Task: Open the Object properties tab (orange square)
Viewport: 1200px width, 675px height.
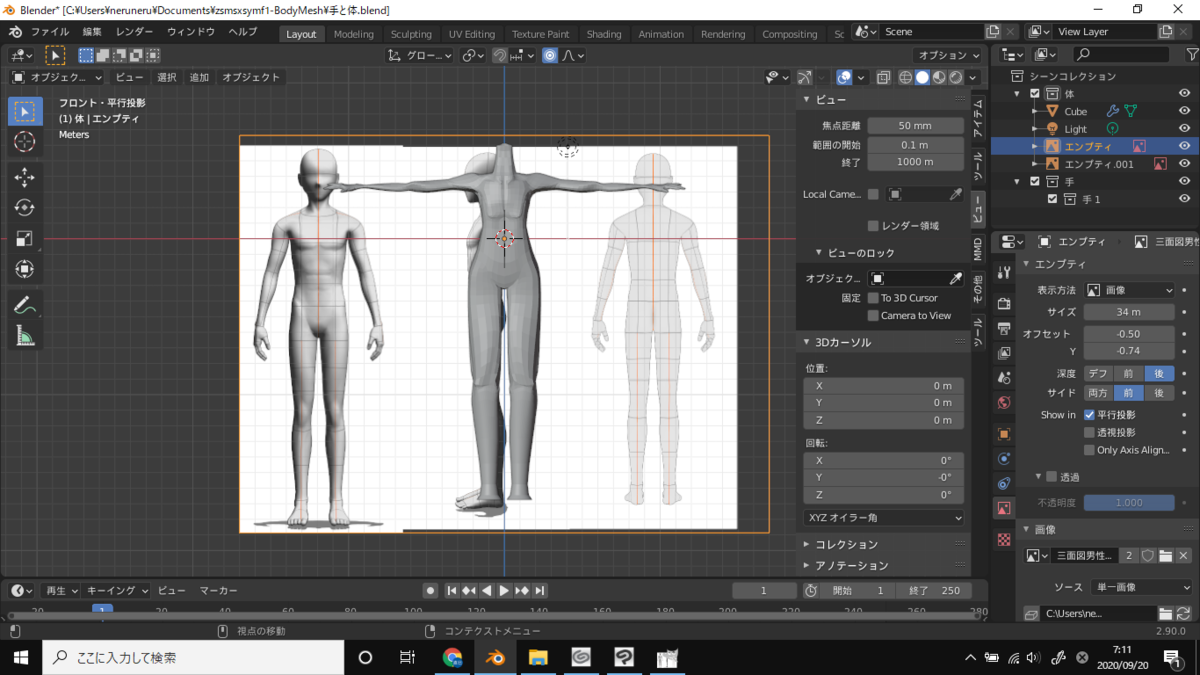Action: click(1004, 434)
